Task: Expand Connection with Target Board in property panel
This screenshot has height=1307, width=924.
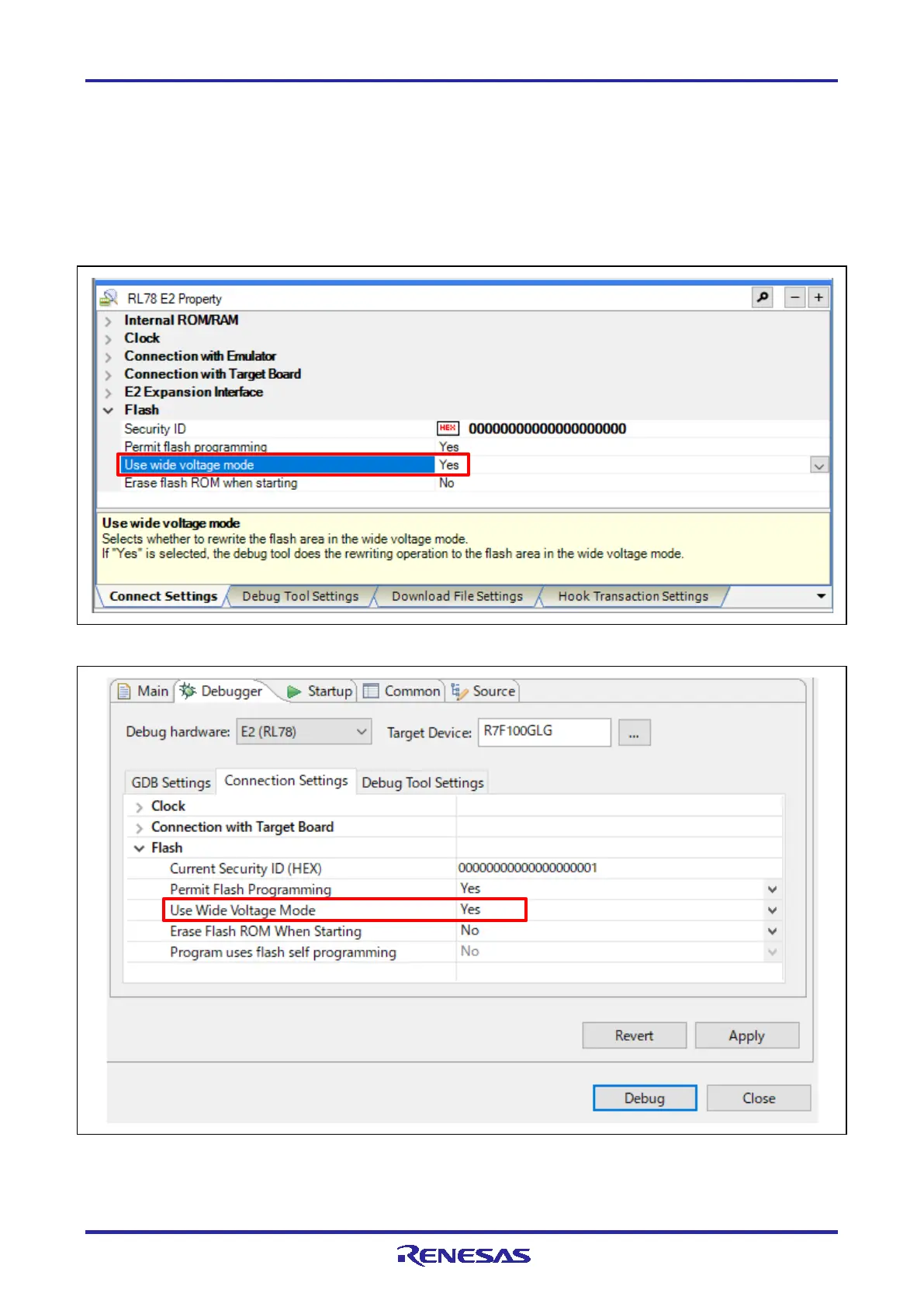Action: 108,375
